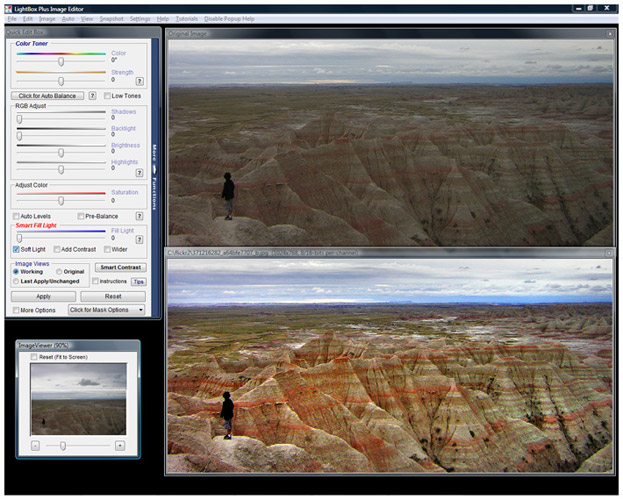Uncheck the Soft Light checkbox
Viewport: 623px width, 500px height.
pos(17,248)
